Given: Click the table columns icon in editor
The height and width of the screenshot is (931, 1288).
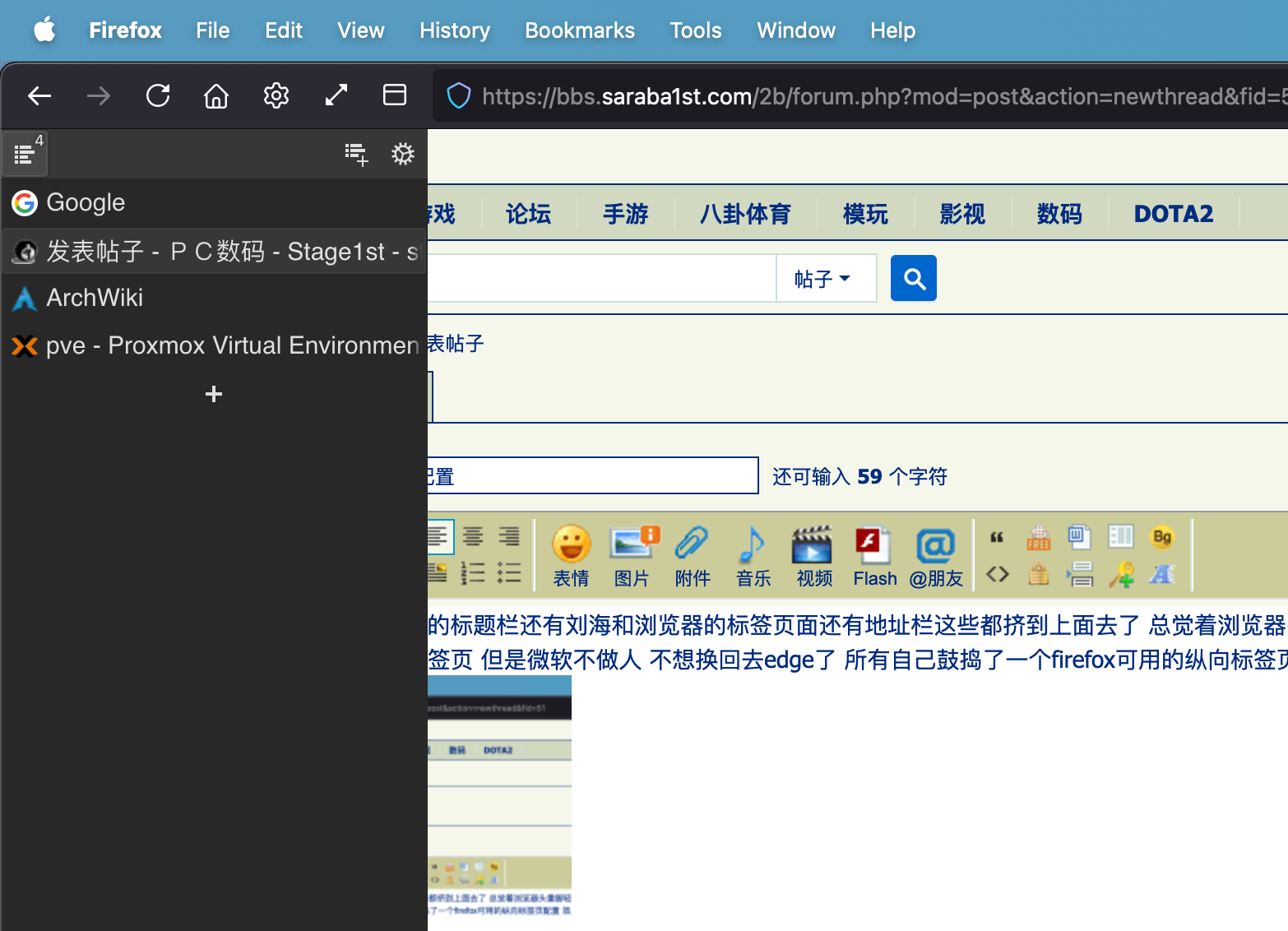Looking at the screenshot, I should (1120, 537).
